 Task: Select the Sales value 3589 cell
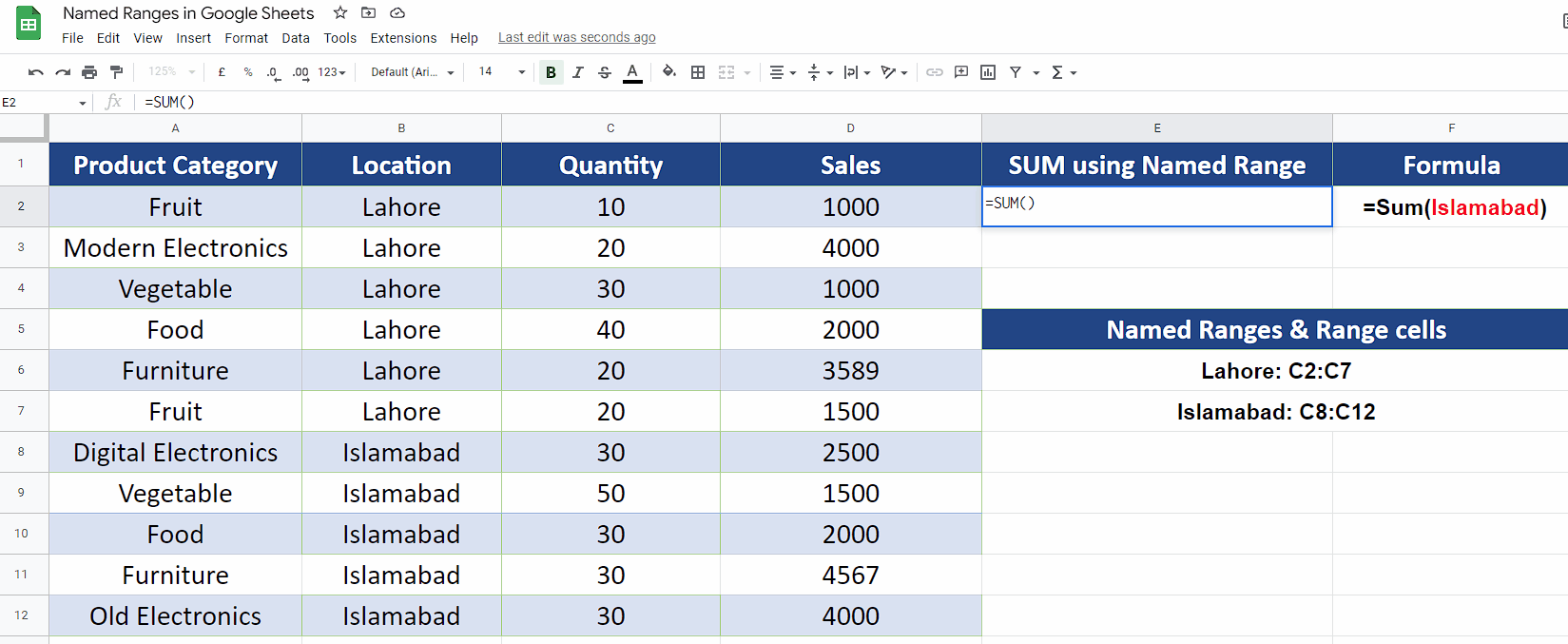(851, 370)
